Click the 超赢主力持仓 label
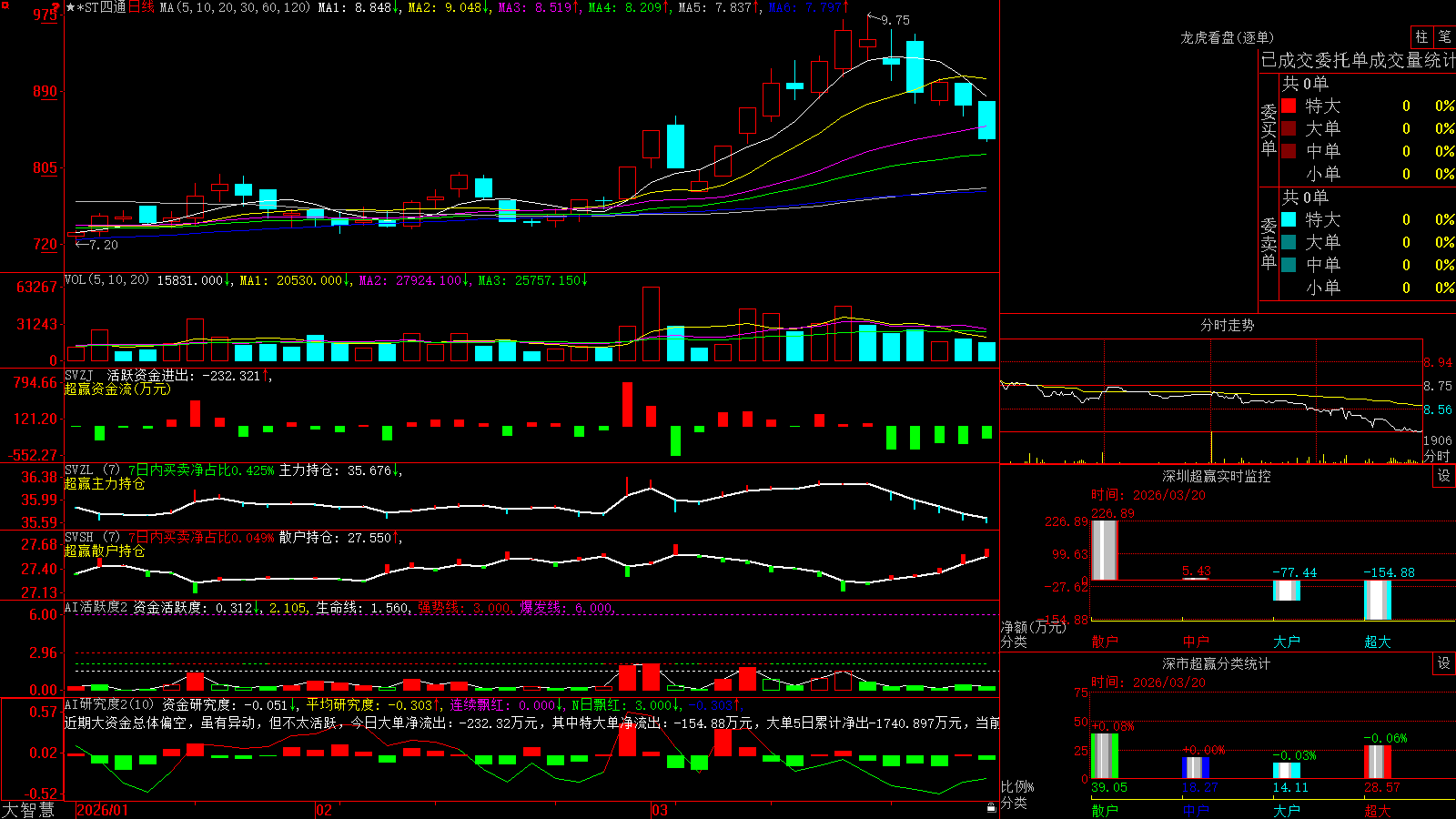The width and height of the screenshot is (1456, 819). click(105, 484)
